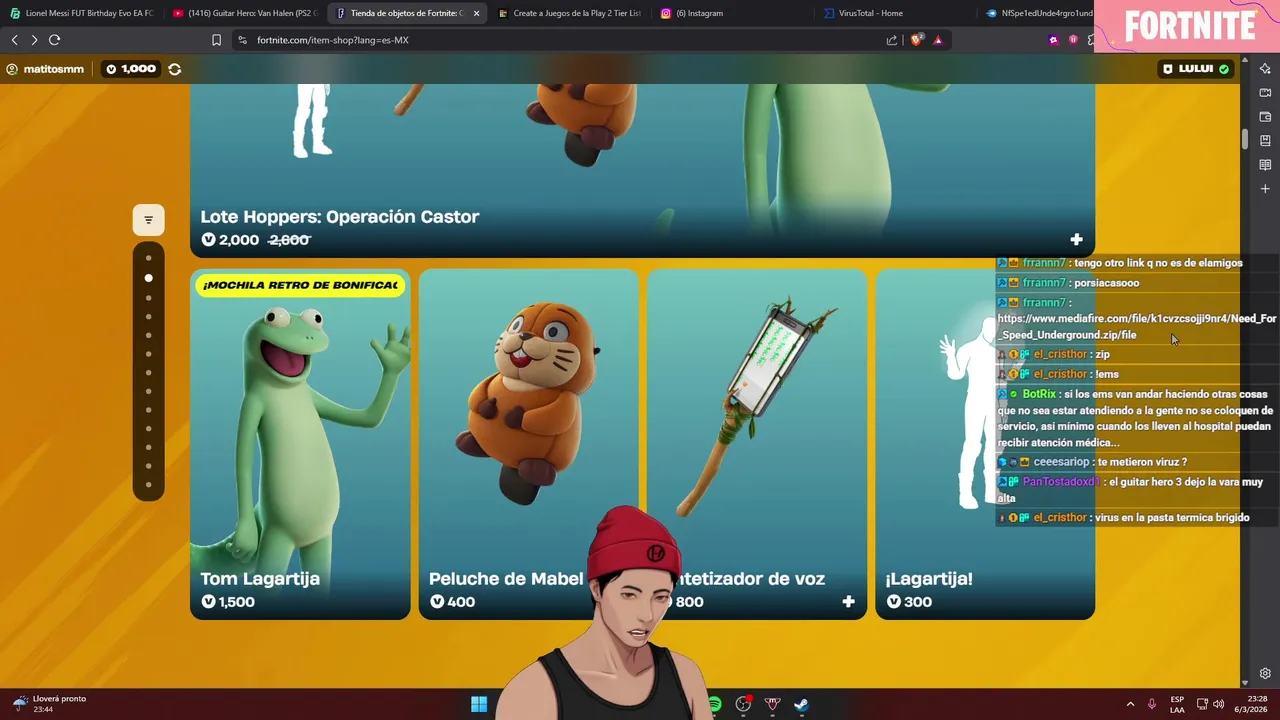The height and width of the screenshot is (720, 1280).
Task: Show hidden tray icons chevron
Action: click(1130, 704)
